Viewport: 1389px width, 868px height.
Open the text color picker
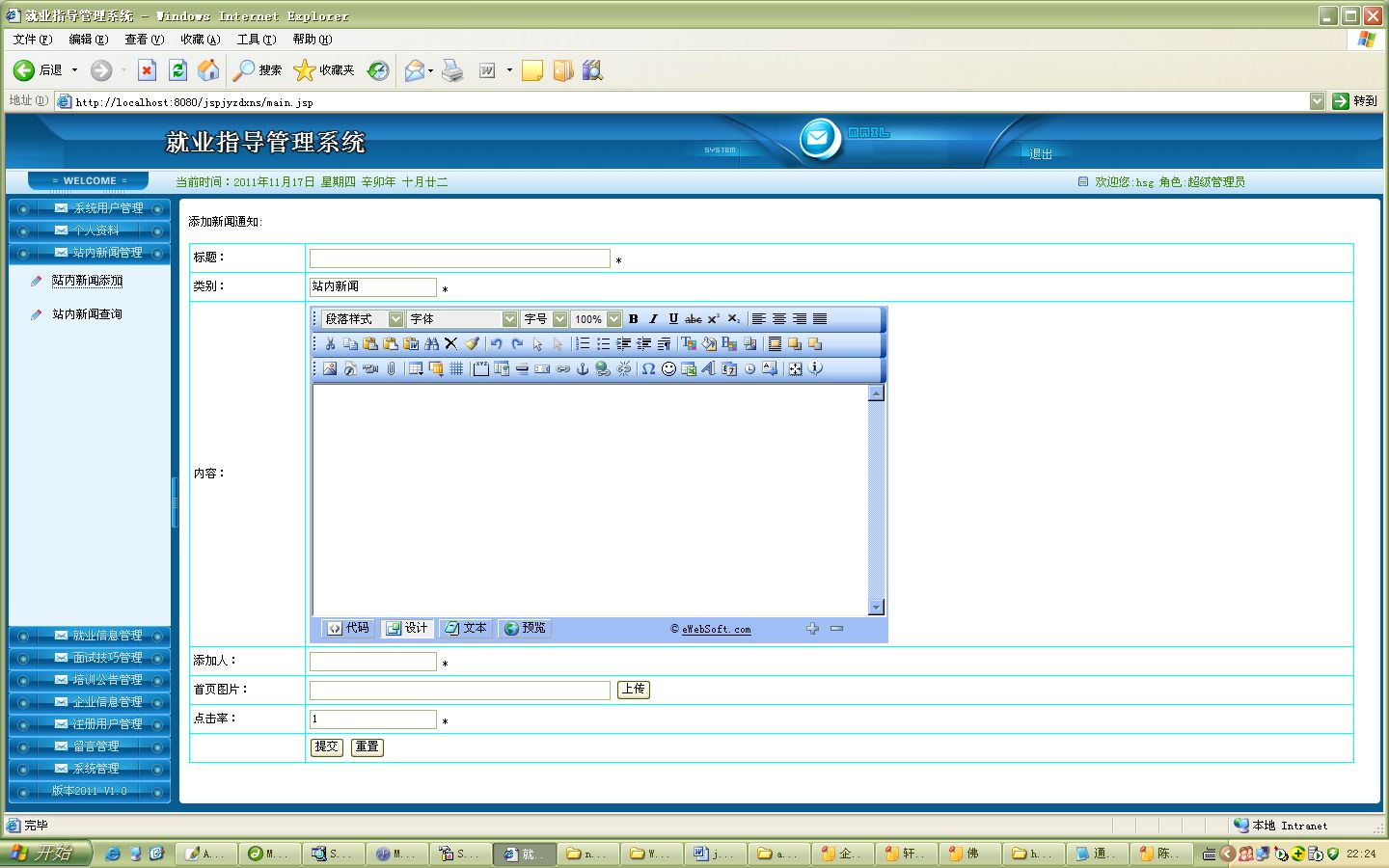[688, 344]
